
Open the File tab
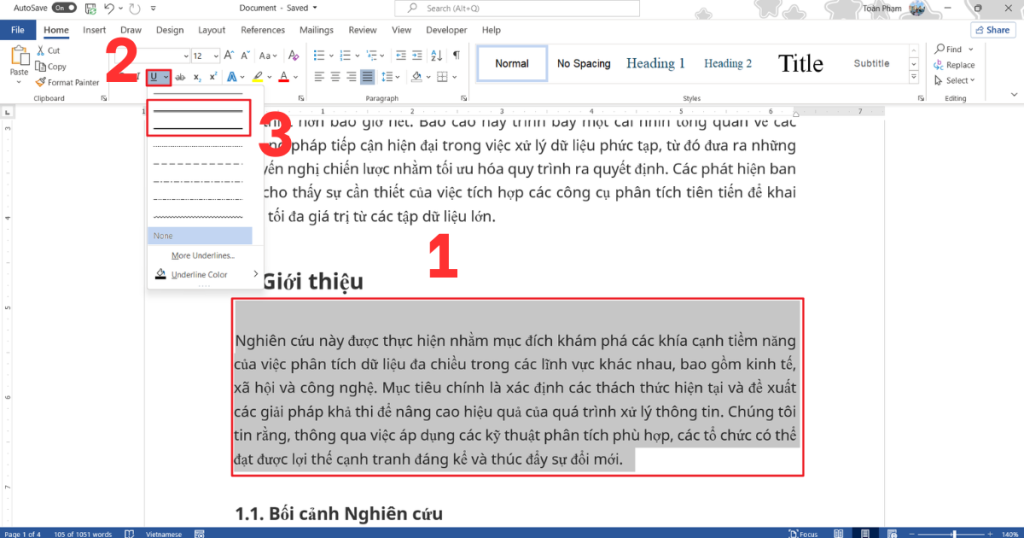(18, 30)
